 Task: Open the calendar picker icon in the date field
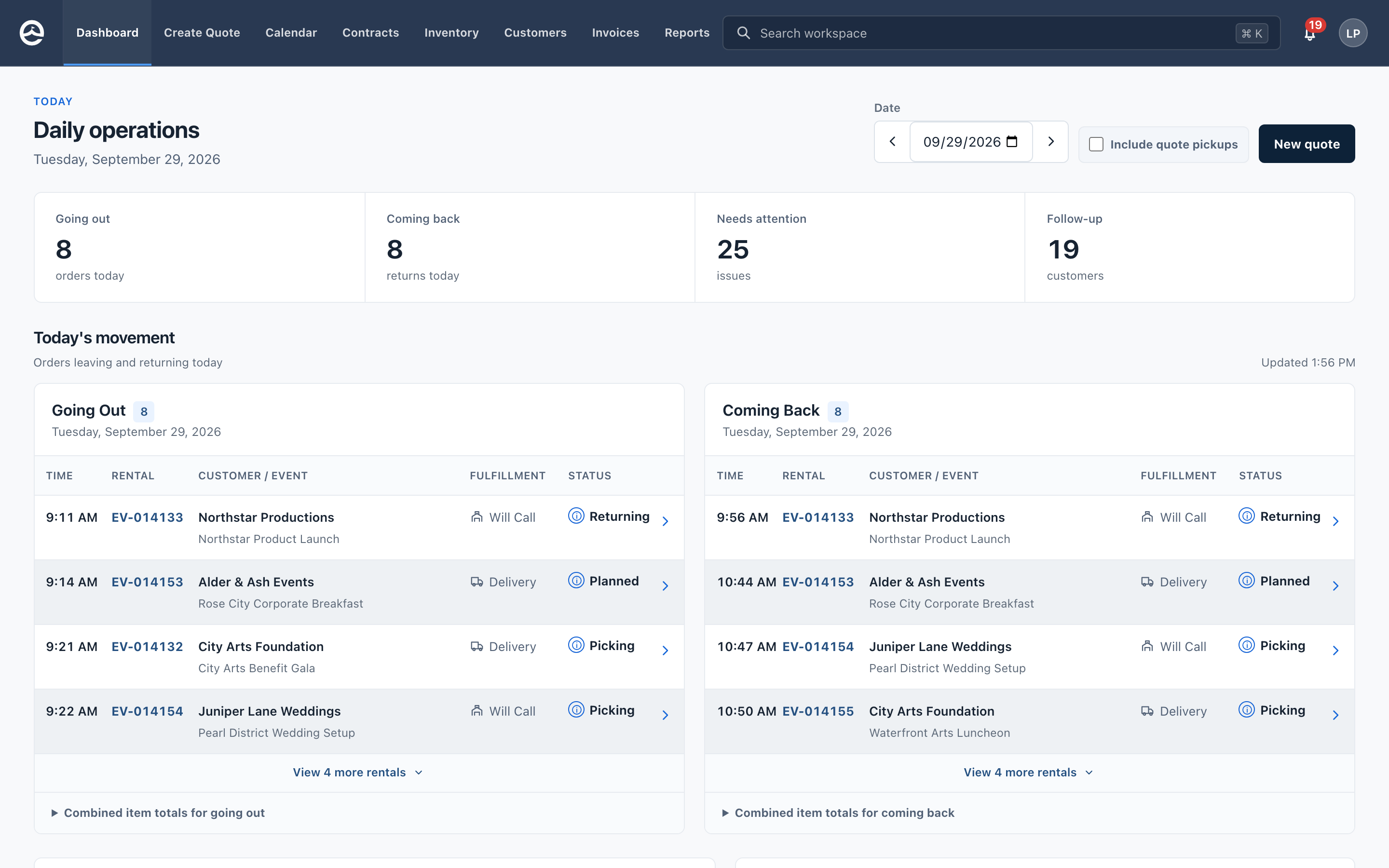click(x=1012, y=141)
